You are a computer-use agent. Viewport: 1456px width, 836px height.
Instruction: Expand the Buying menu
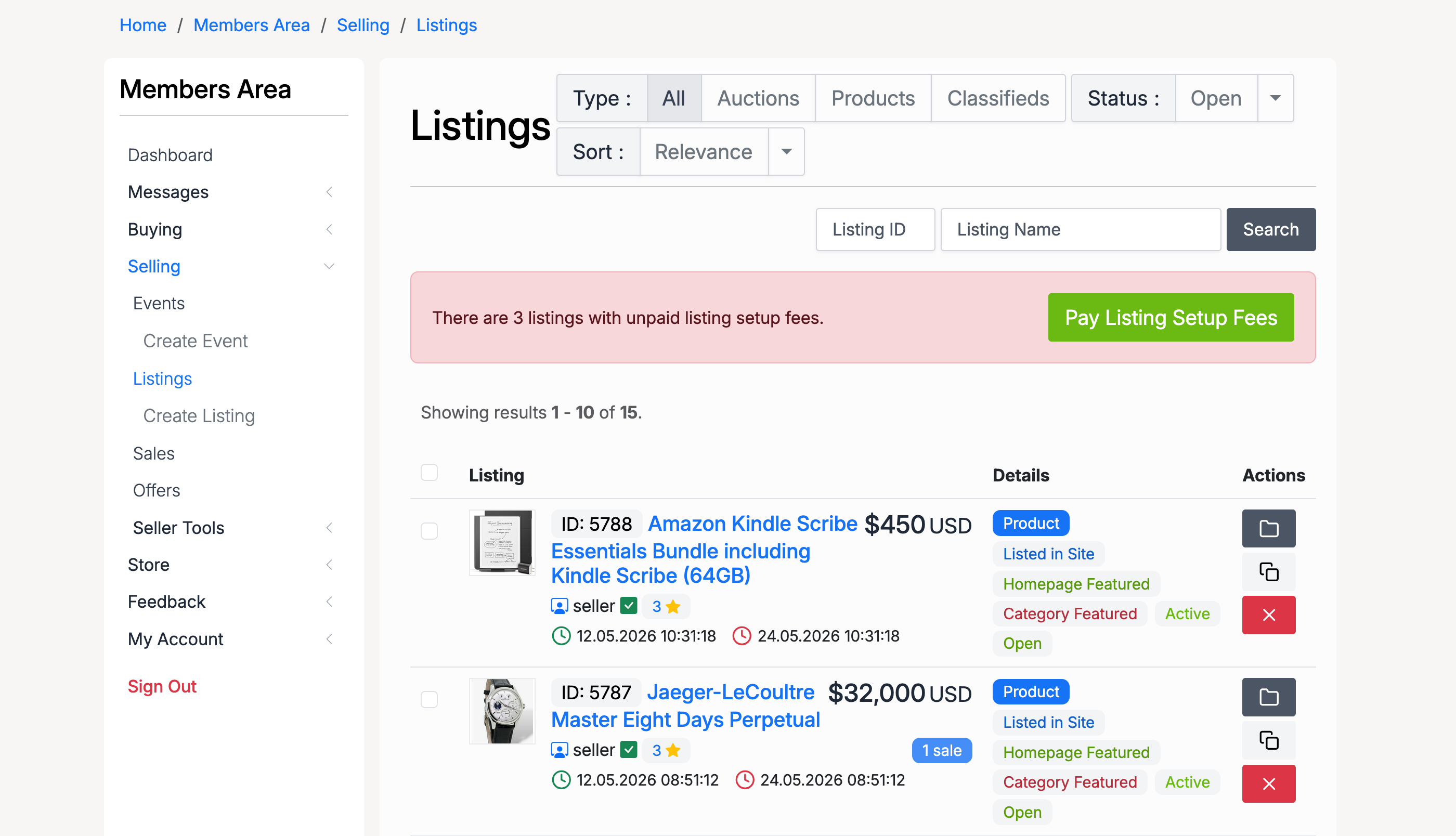[x=230, y=229]
